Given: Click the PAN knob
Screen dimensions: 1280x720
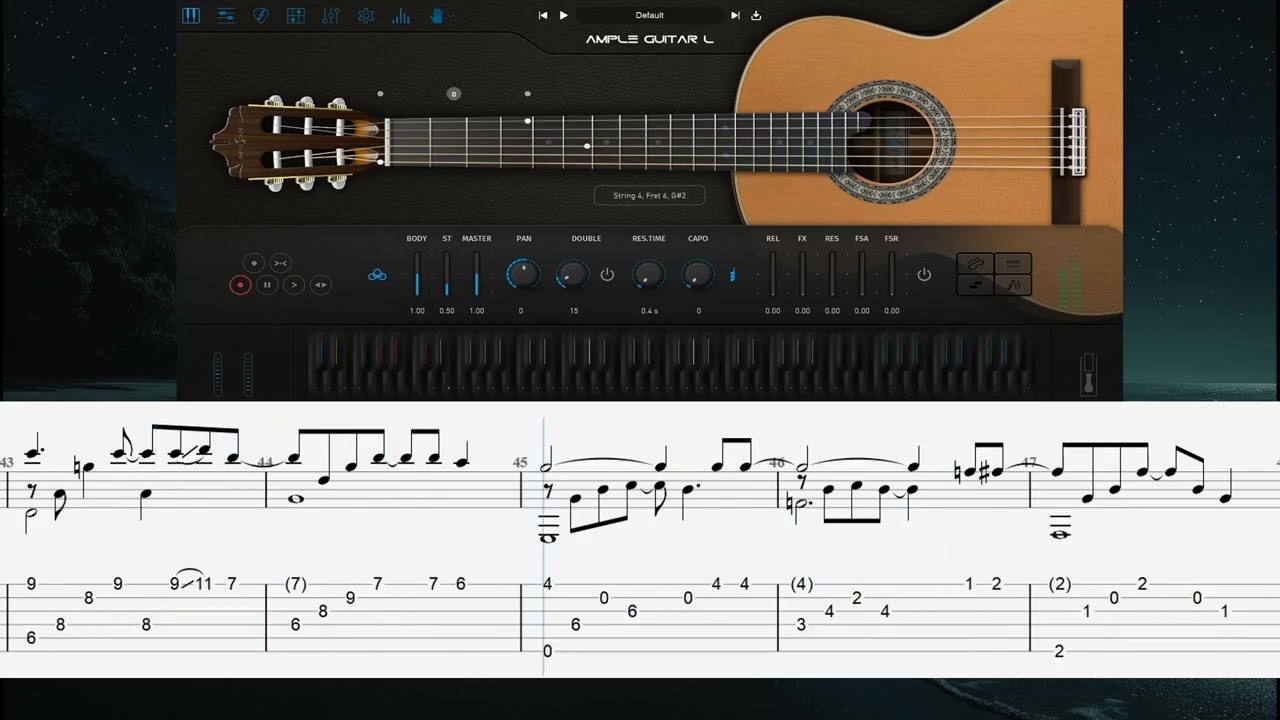Looking at the screenshot, I should (x=522, y=274).
